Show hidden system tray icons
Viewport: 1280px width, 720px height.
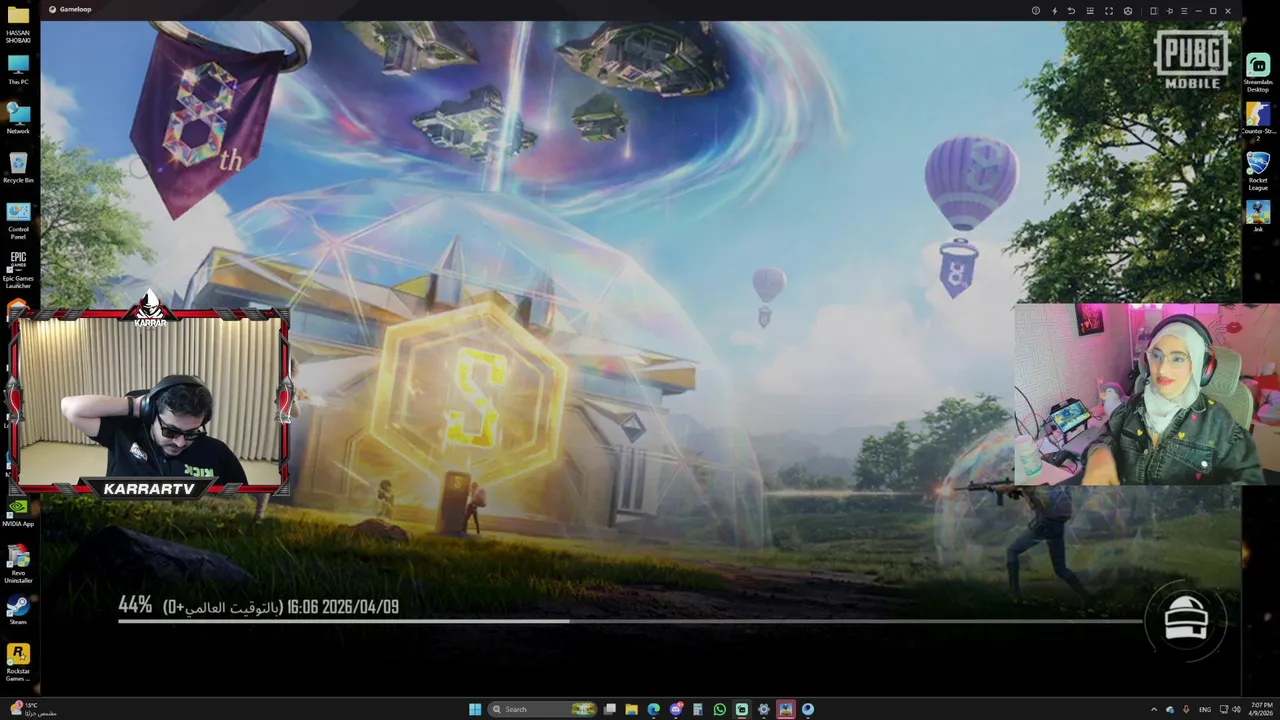[x=1154, y=709]
